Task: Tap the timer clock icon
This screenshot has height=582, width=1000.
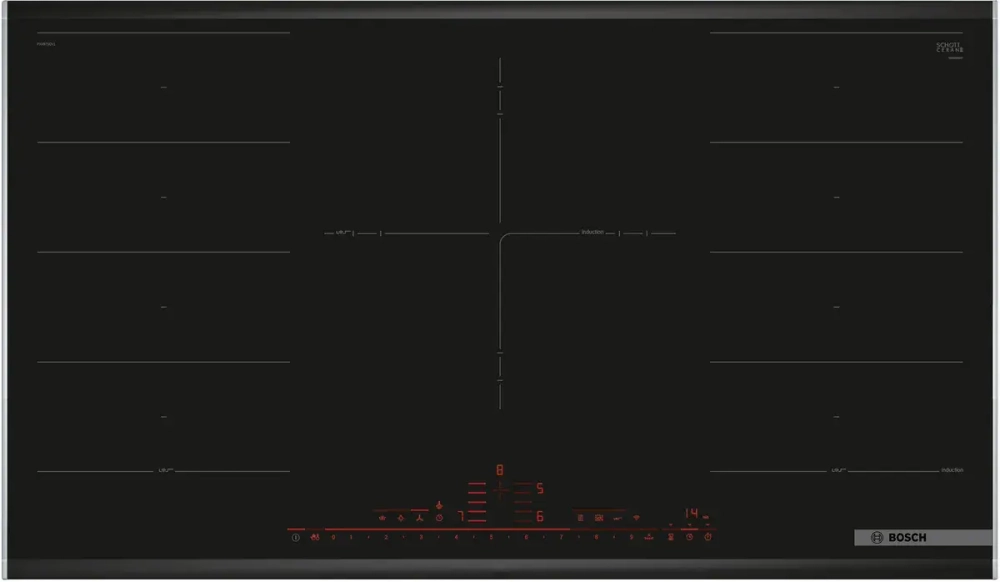Action: point(439,518)
